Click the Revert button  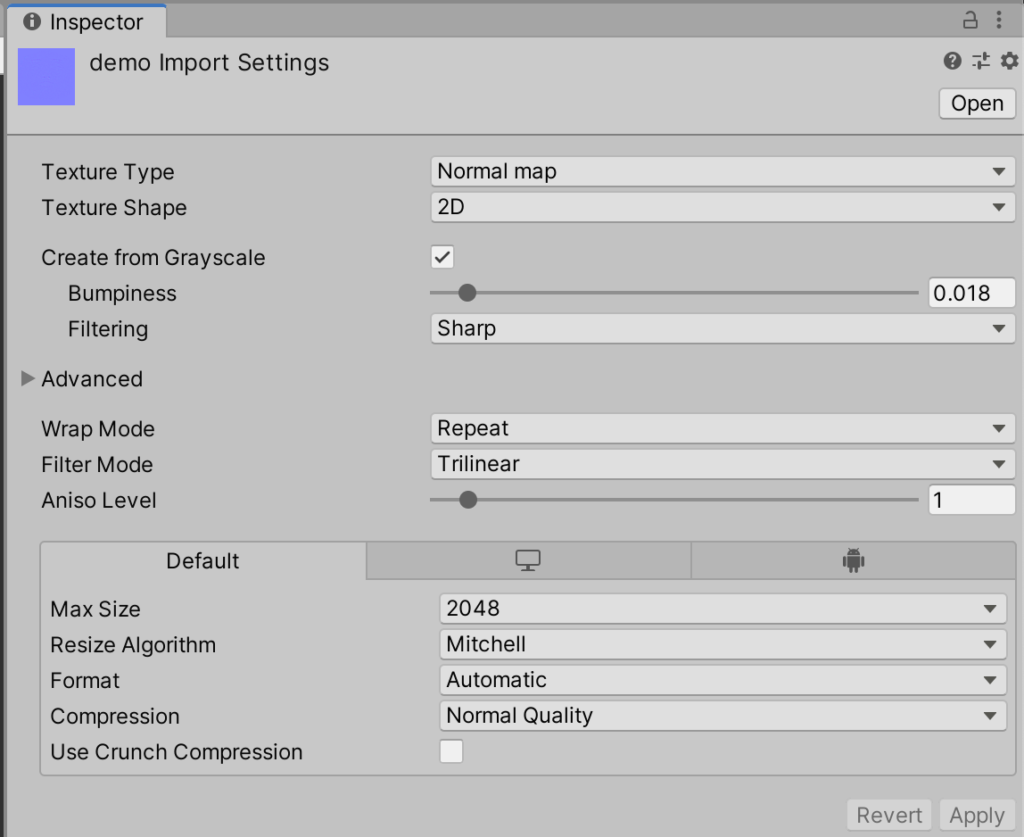click(889, 815)
